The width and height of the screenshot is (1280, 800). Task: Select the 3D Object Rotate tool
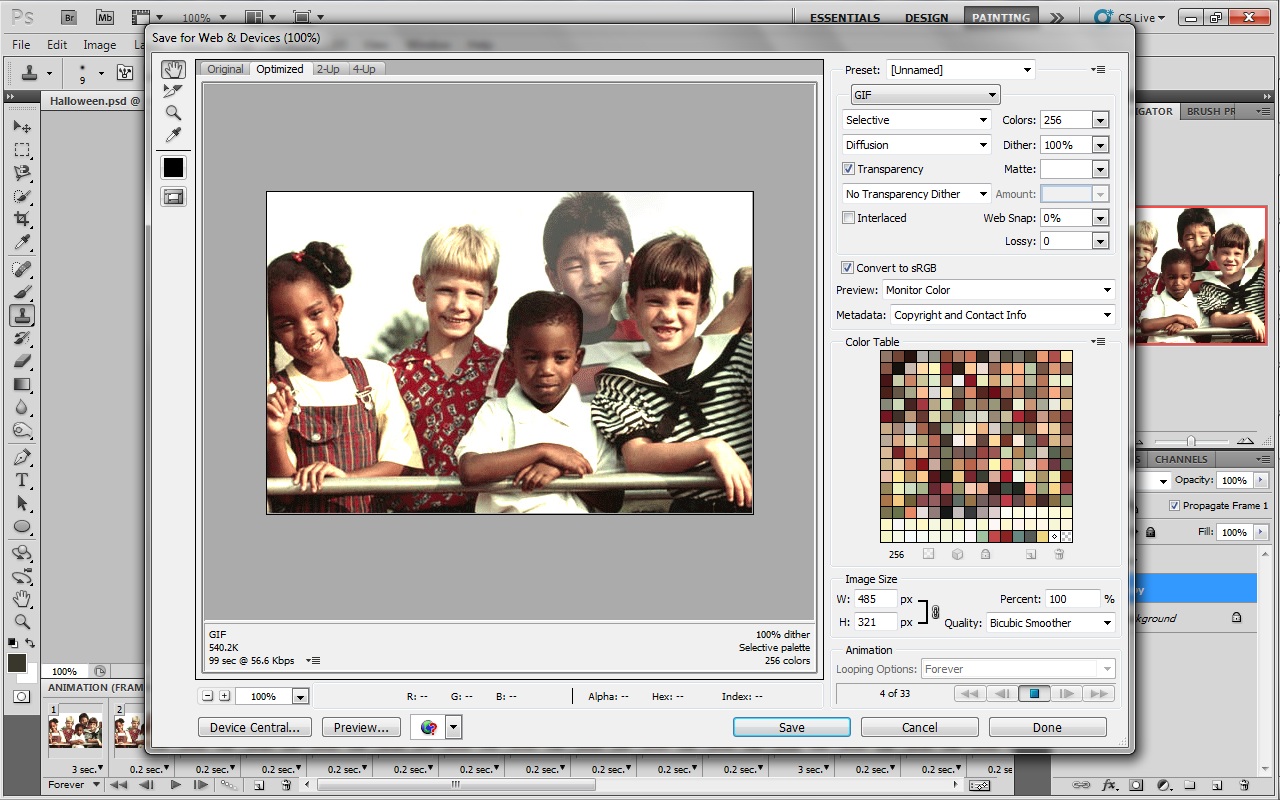[21, 553]
